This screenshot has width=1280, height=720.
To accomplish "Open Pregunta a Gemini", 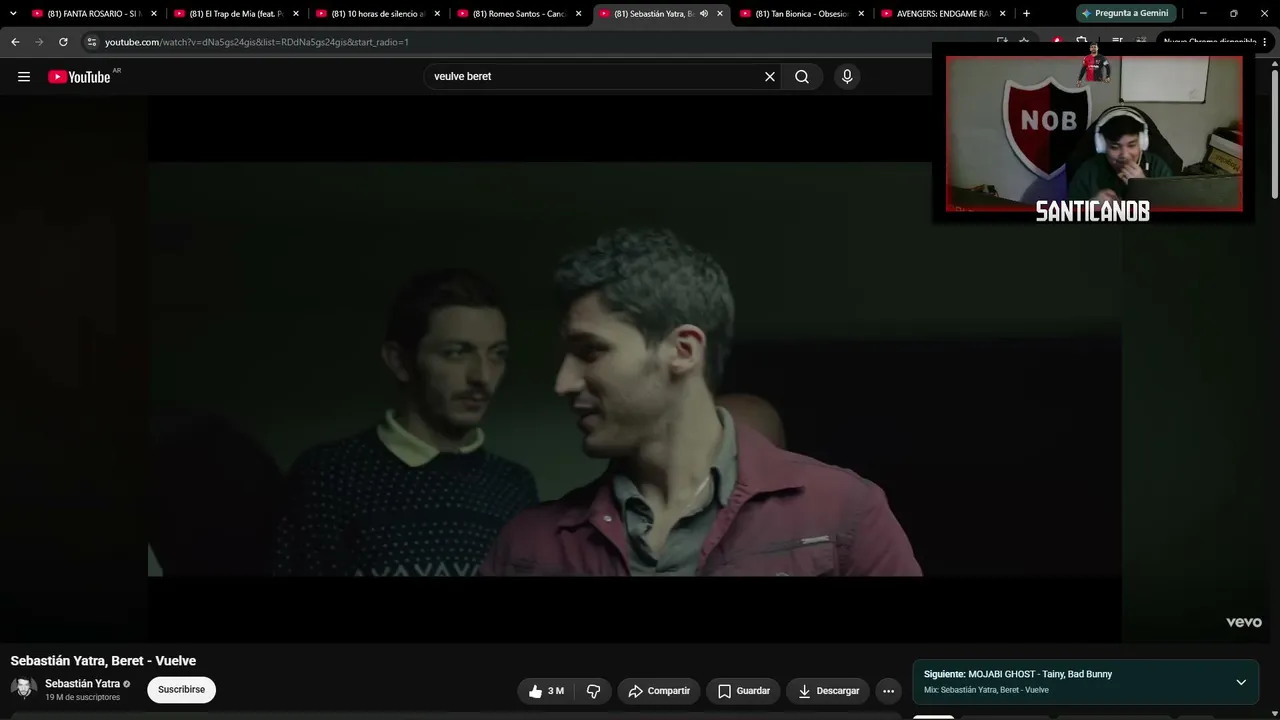I will (x=1126, y=14).
